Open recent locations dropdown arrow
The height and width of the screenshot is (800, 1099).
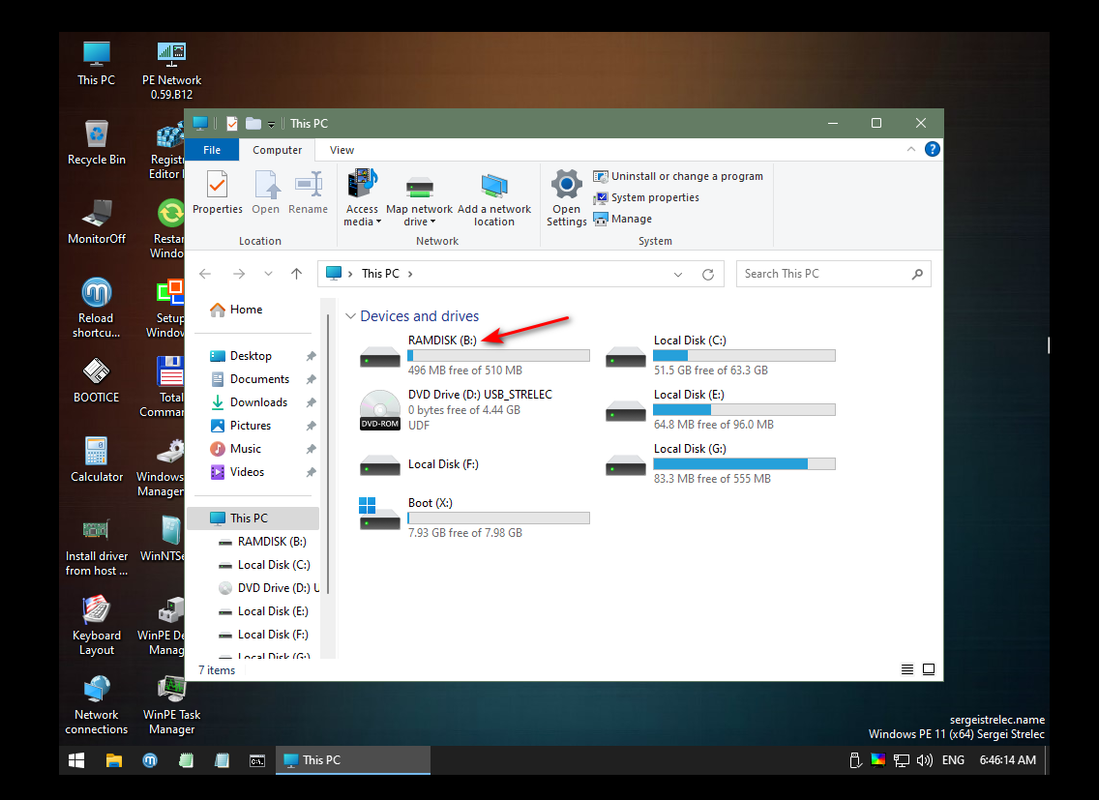(x=268, y=274)
